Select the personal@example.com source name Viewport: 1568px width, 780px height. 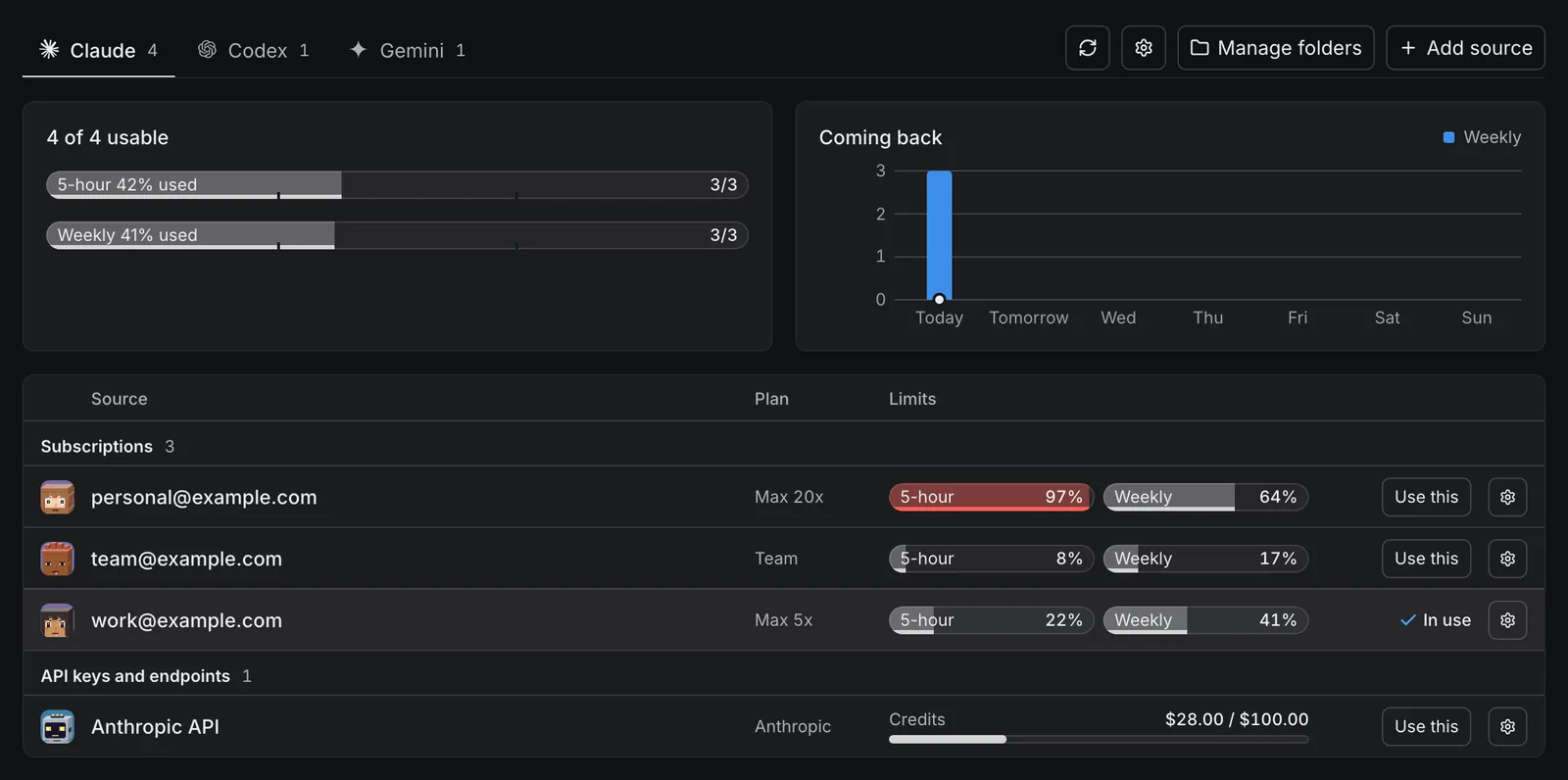pos(204,497)
